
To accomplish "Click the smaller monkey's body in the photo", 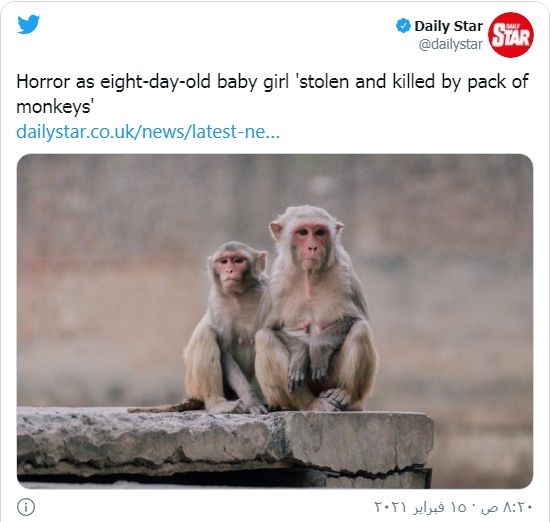I will pyautogui.click(x=226, y=332).
